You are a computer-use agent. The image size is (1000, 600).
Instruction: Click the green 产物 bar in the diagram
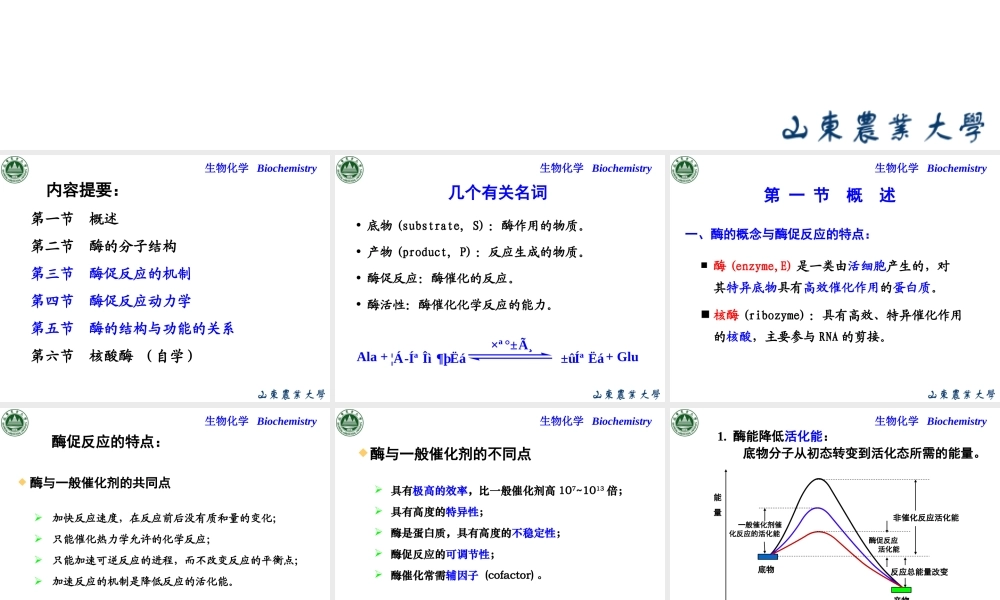click(901, 590)
